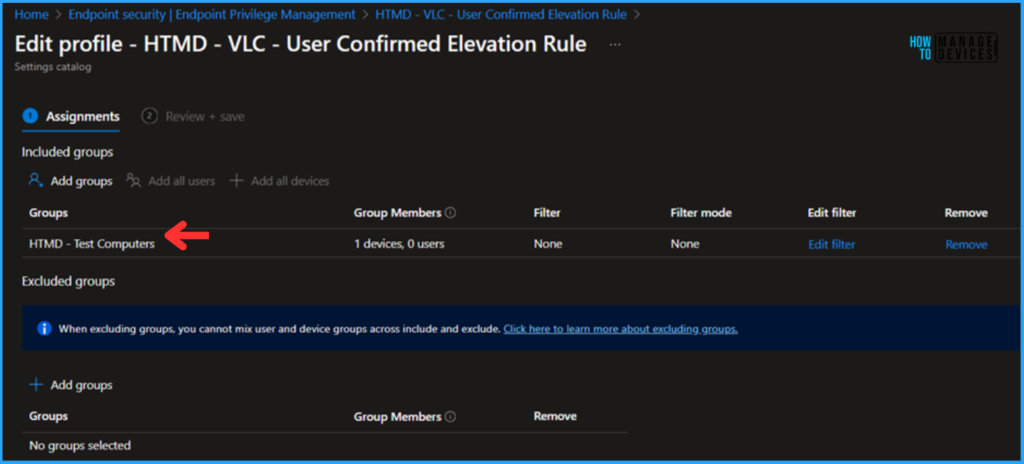This screenshot has width=1024, height=464.
Task: Click the Filter mode column header
Action: pos(701,212)
